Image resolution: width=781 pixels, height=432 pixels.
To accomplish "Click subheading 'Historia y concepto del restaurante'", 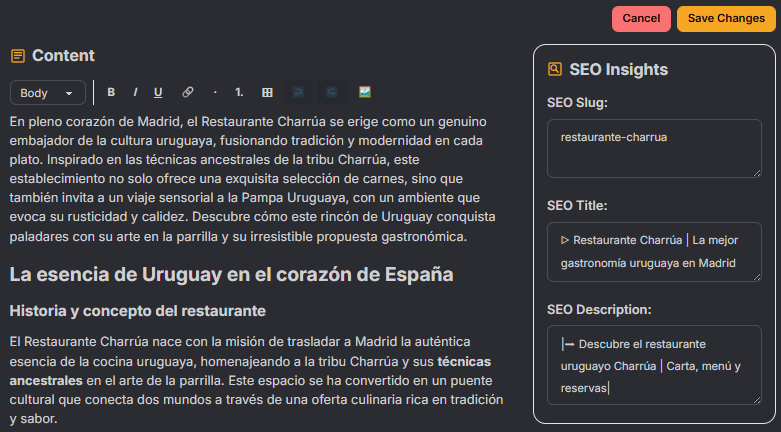I will tap(137, 311).
